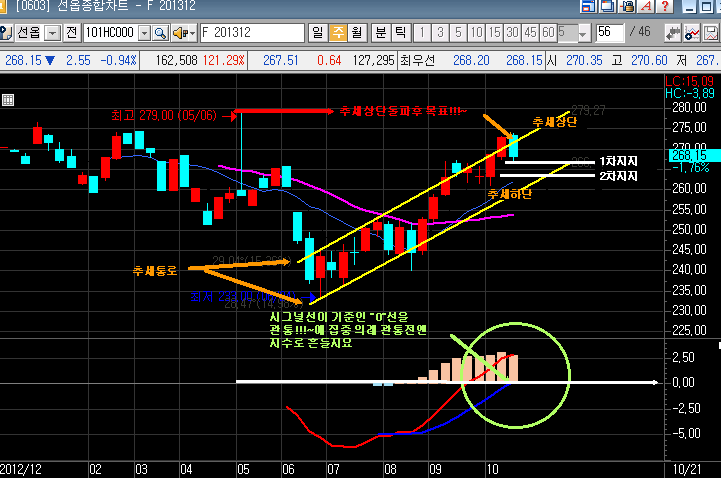Click the 틱 tick period button
Image resolution: width=721 pixels, height=478 pixels.
pos(400,33)
